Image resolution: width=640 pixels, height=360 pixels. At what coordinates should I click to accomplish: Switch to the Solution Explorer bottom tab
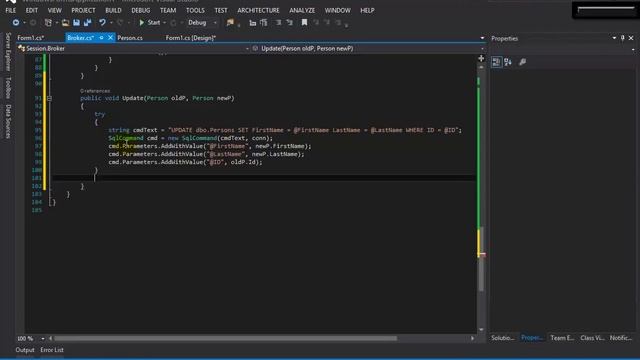[503, 338]
